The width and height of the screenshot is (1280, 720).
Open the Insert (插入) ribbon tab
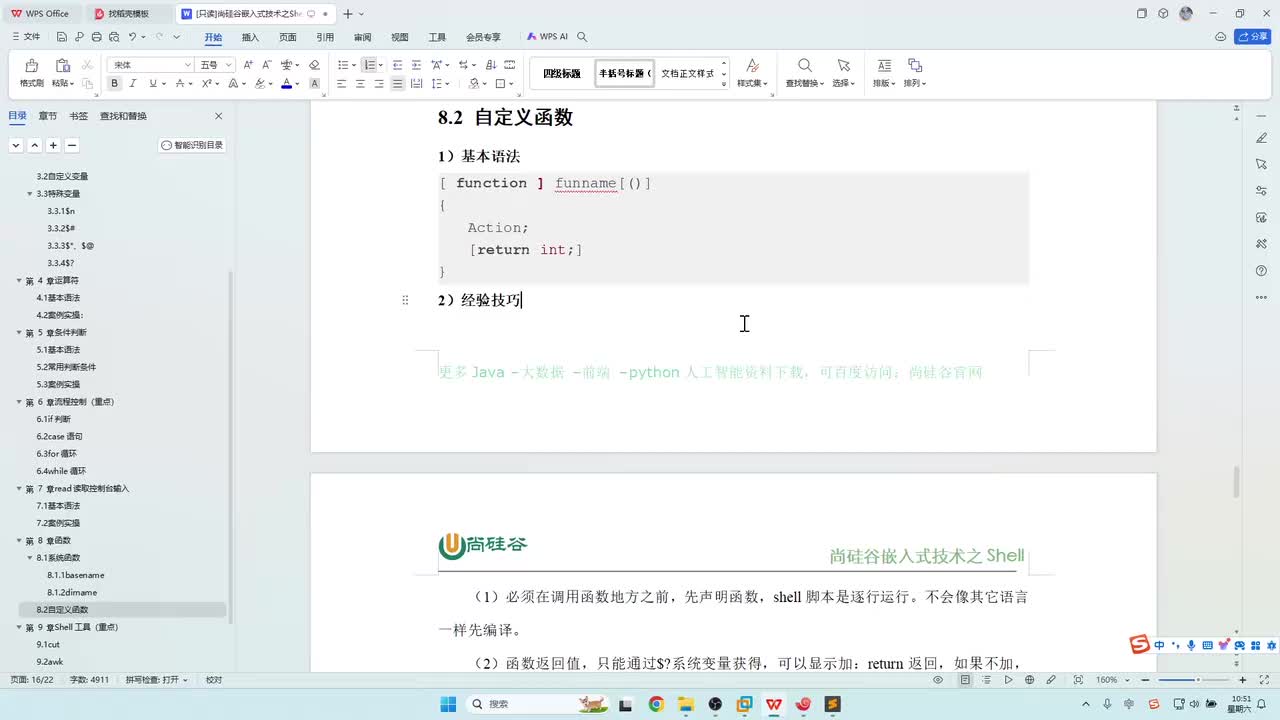pos(250,37)
